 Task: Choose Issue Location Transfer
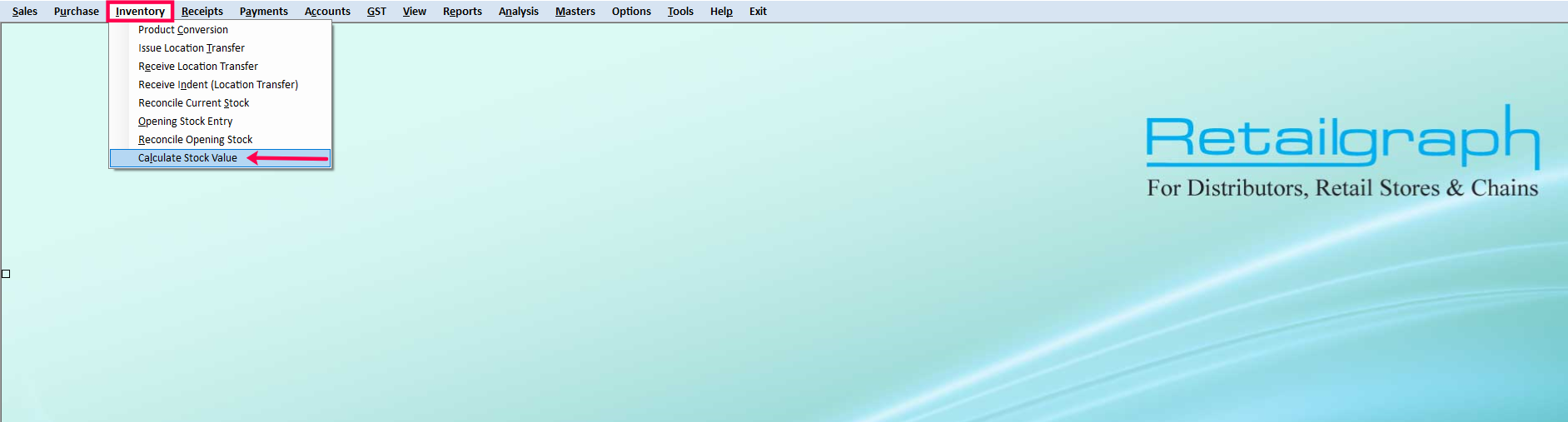(221, 48)
